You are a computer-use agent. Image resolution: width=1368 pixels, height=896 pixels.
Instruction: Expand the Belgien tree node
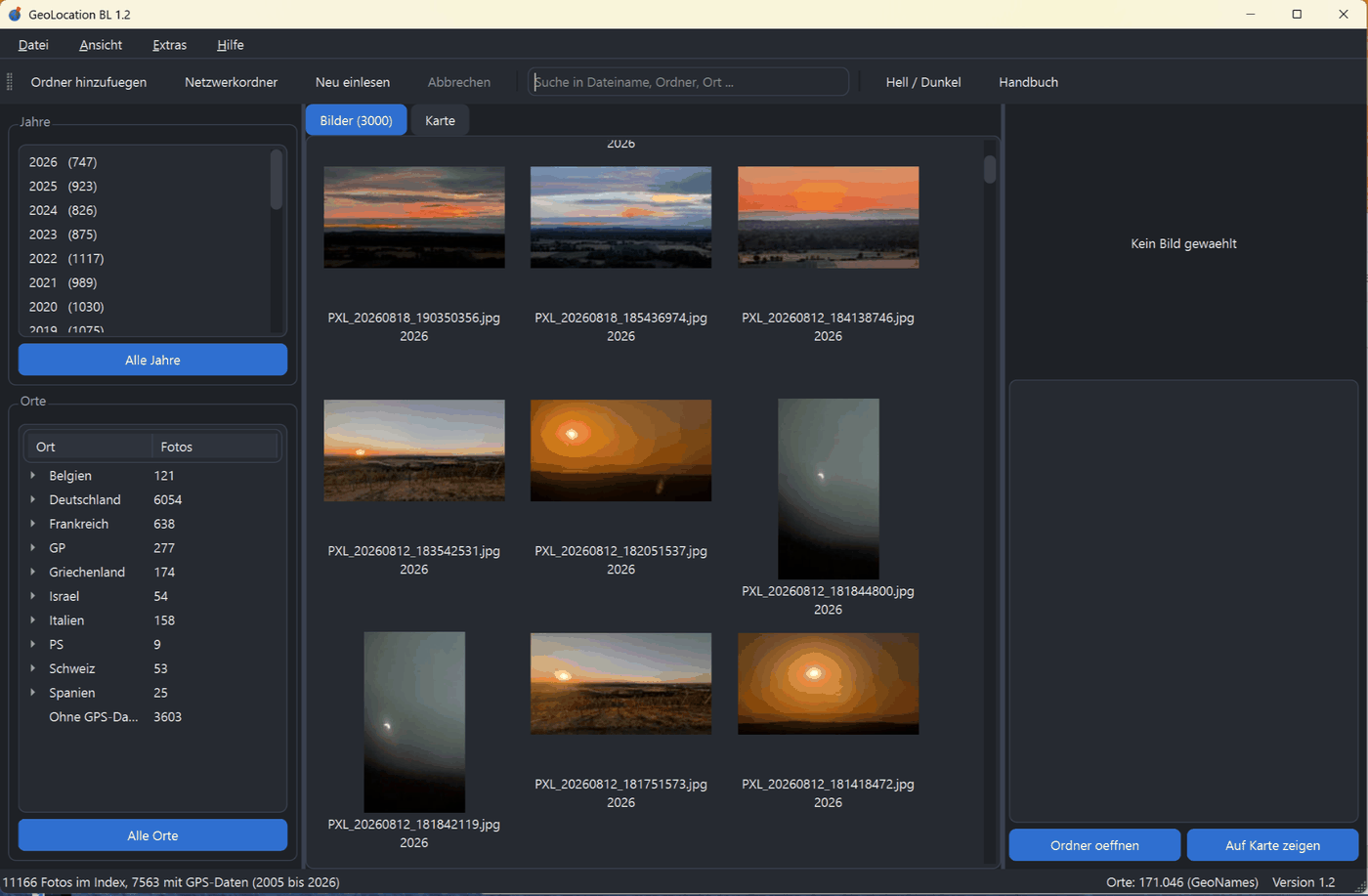tap(32, 476)
